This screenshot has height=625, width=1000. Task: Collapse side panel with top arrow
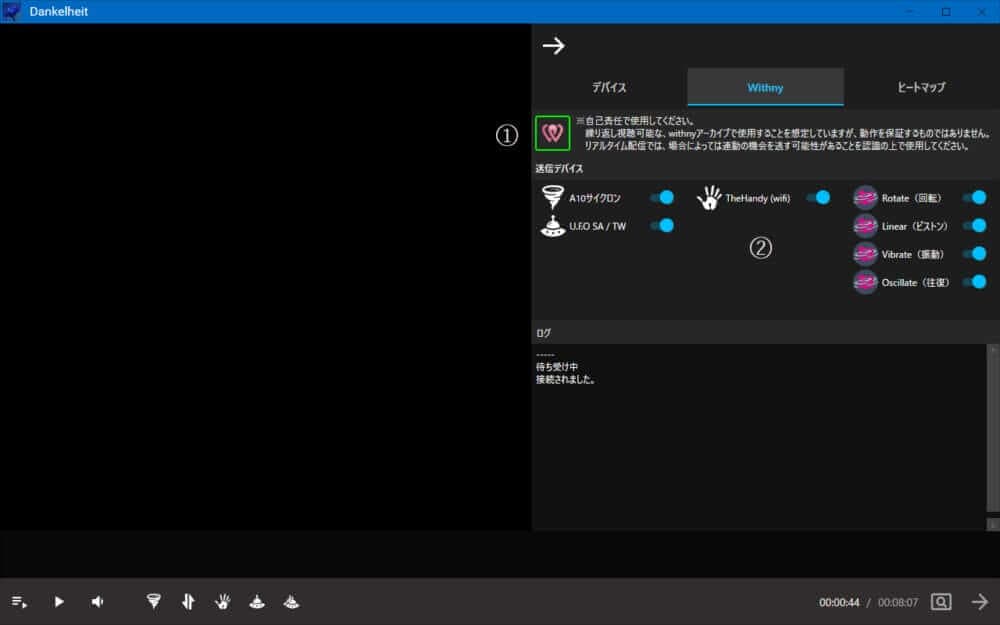coord(553,46)
